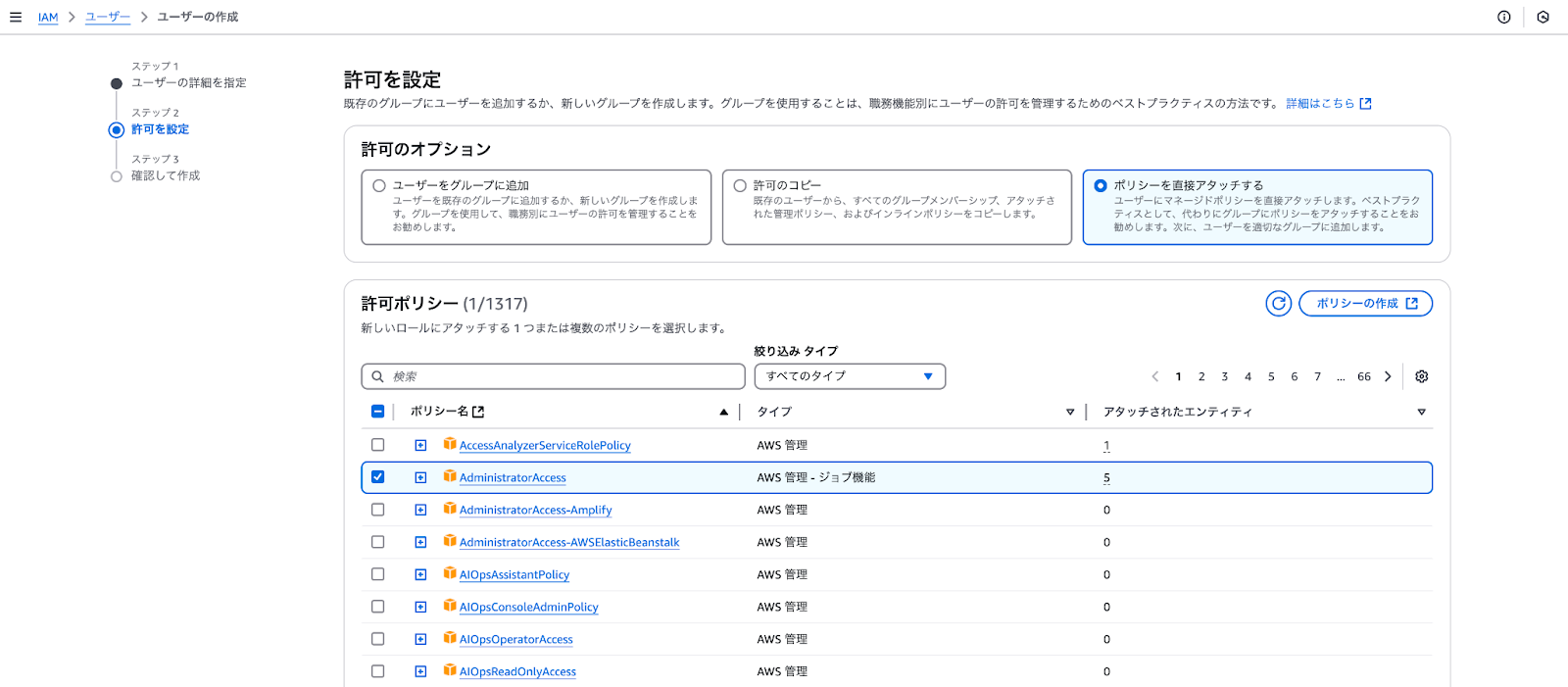Expand AdministratorAccess policy details

pyautogui.click(x=420, y=477)
